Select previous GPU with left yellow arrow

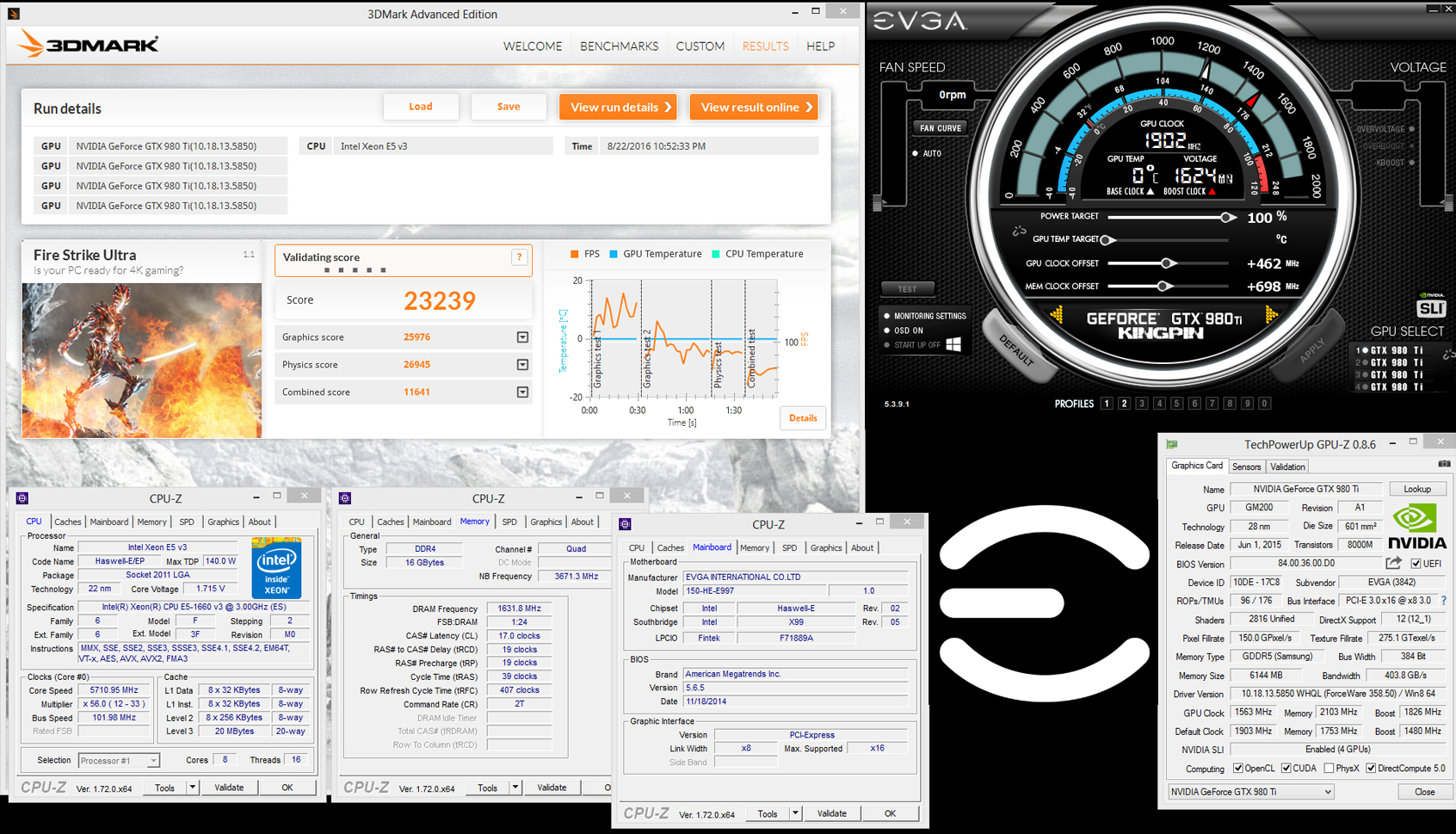tap(1057, 316)
